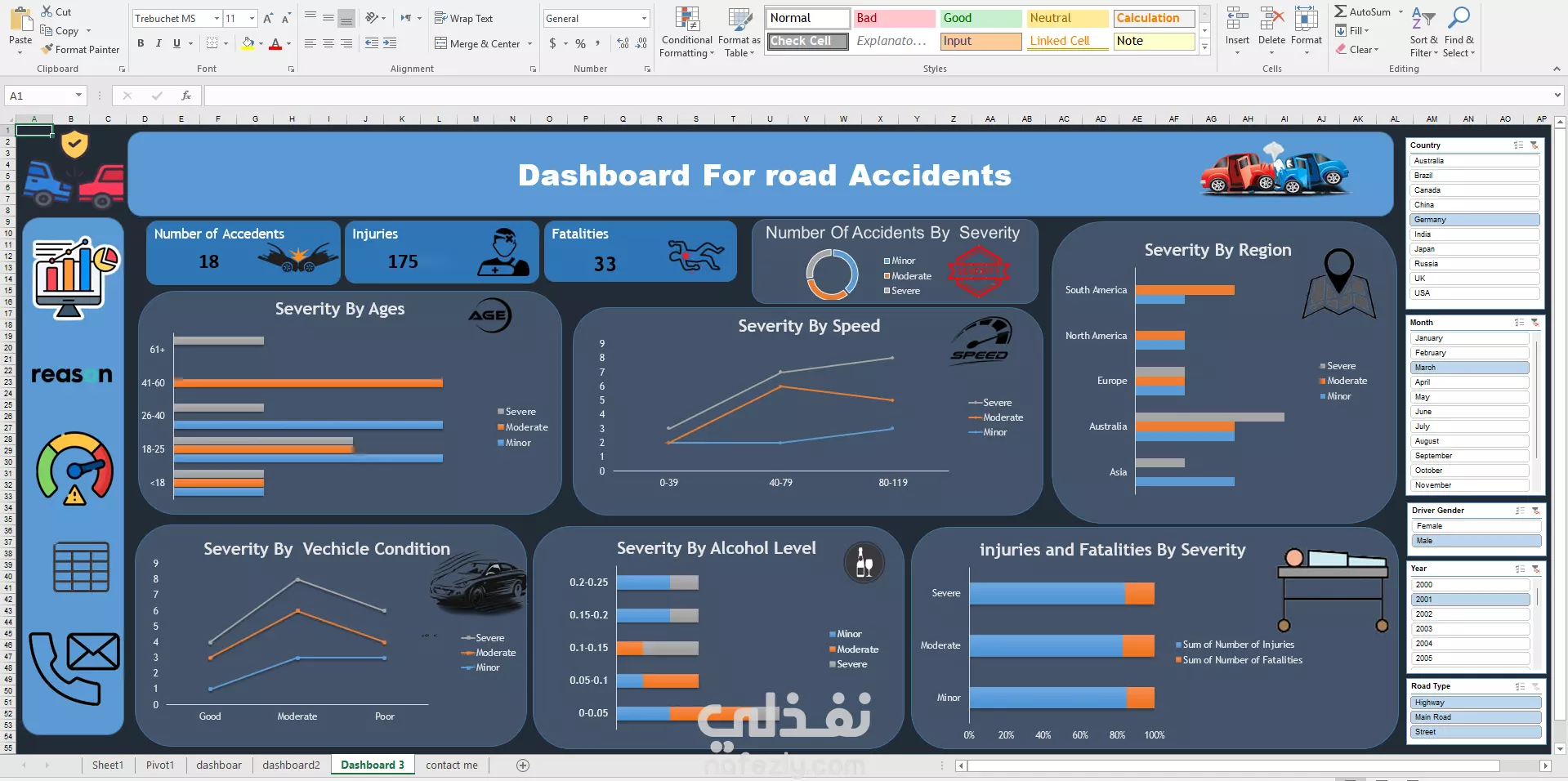Open the table grid sidebar icon
The width and height of the screenshot is (1568, 781).
click(x=81, y=566)
